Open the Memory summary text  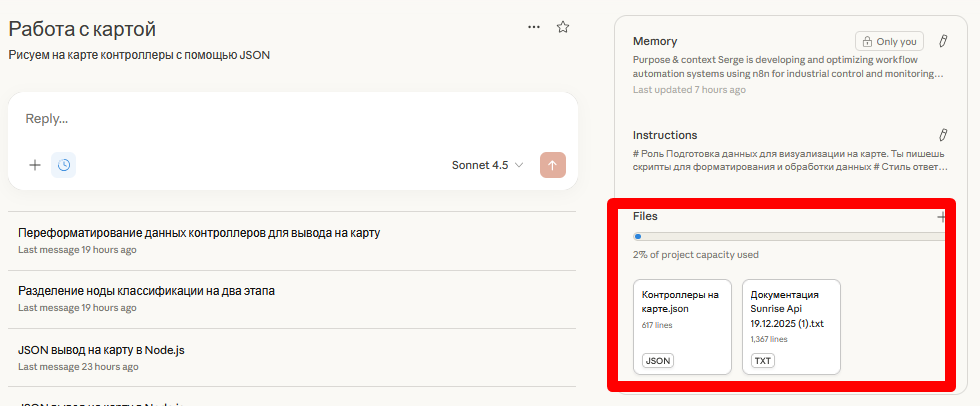[x=788, y=66]
